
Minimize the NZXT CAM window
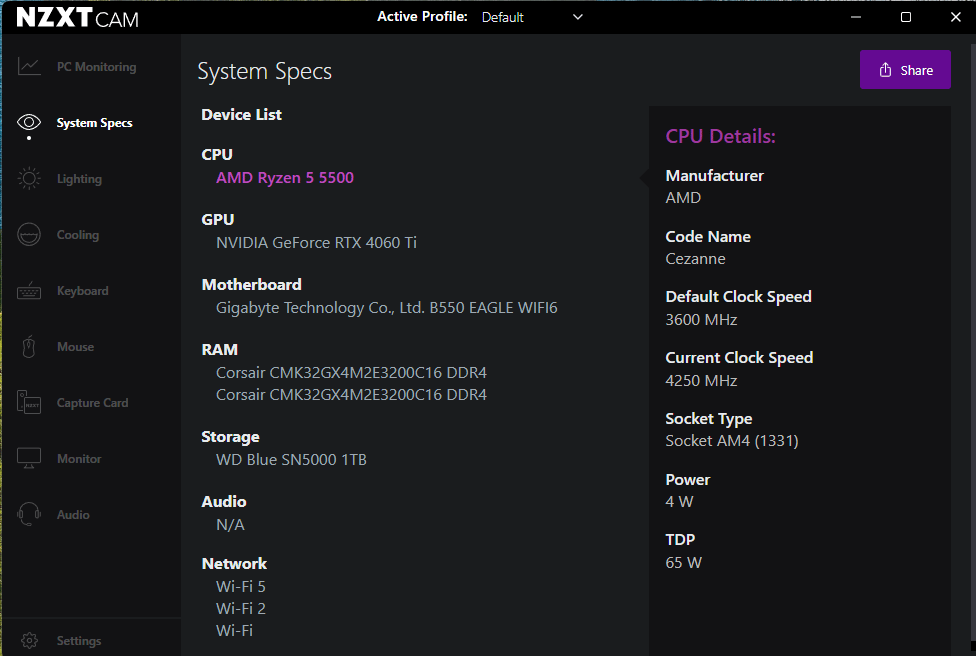856,17
